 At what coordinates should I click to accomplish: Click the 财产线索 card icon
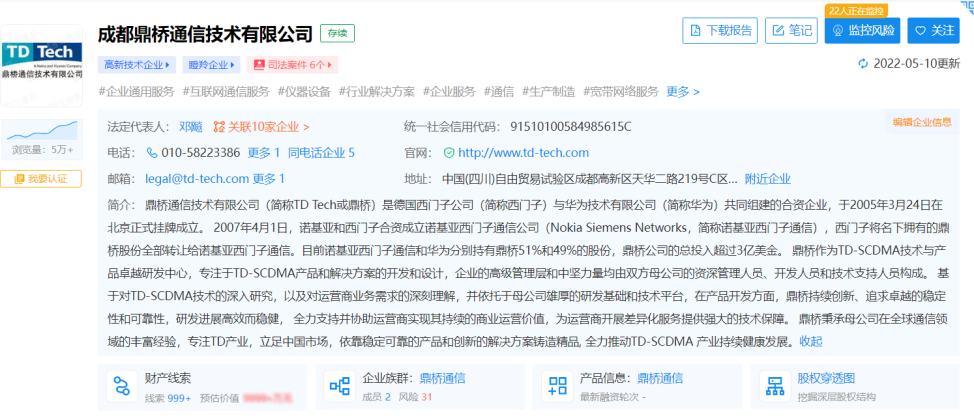[x=121, y=386]
